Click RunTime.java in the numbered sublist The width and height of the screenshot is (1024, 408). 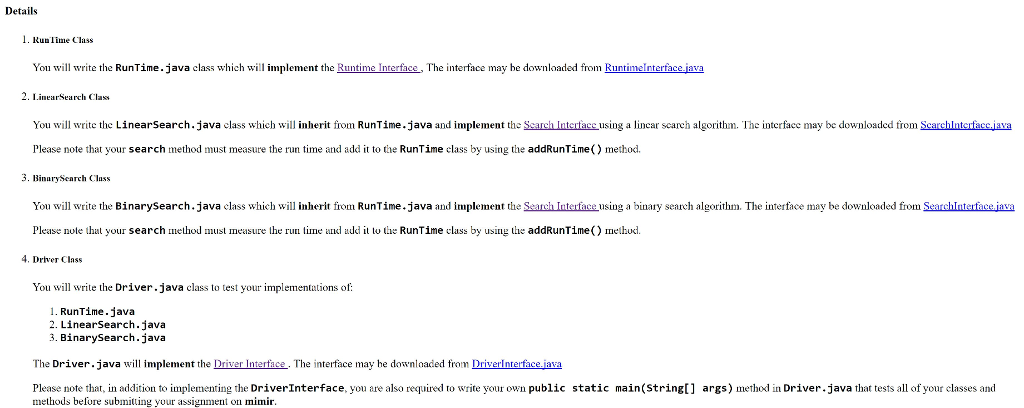[97, 311]
